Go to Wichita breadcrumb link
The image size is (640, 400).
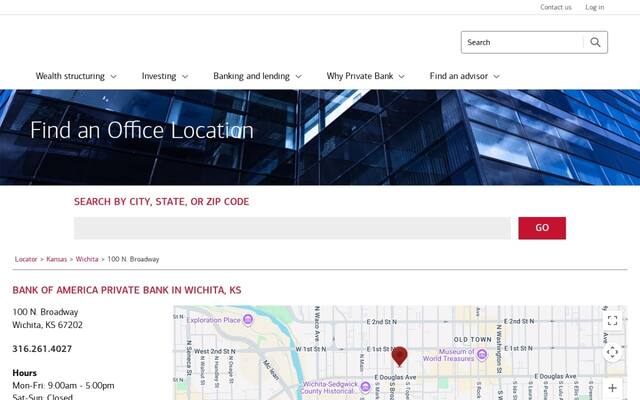(87, 259)
